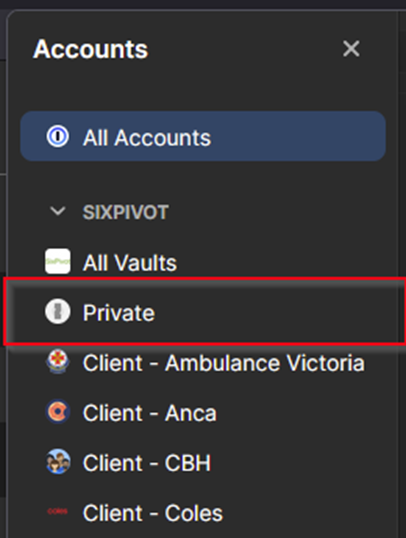Click the Accounts panel title
Image resolution: width=406 pixels, height=538 pixels.
click(x=91, y=49)
